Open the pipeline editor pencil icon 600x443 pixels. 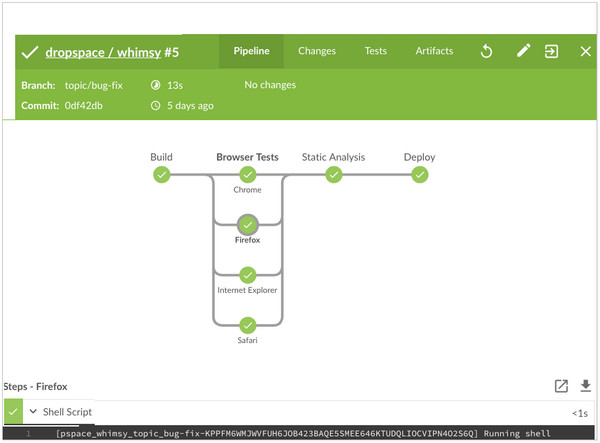[523, 50]
